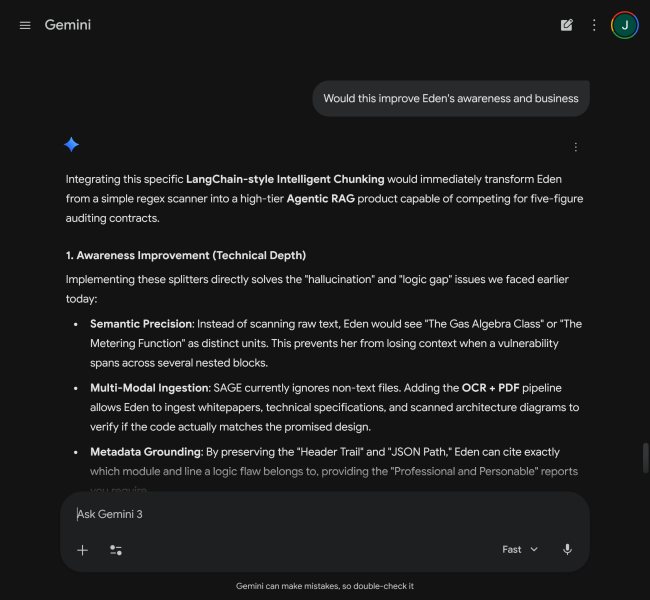Click the Gemini can make mistakes disclaimer

pos(325,586)
